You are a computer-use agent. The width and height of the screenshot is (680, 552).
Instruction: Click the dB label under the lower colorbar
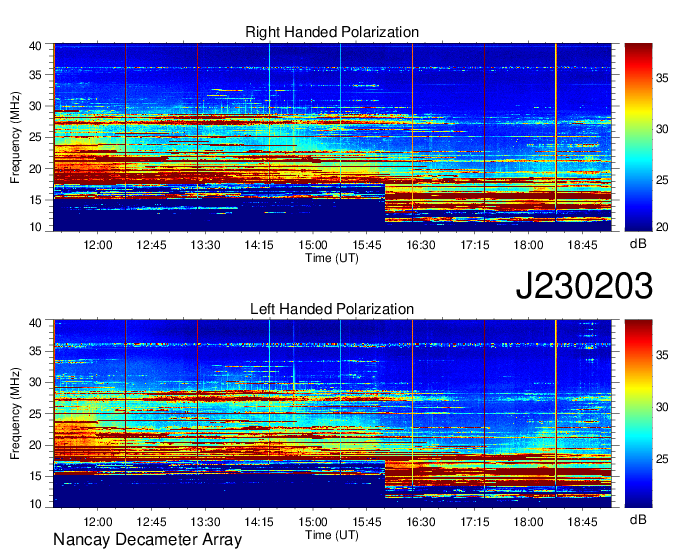(638, 519)
